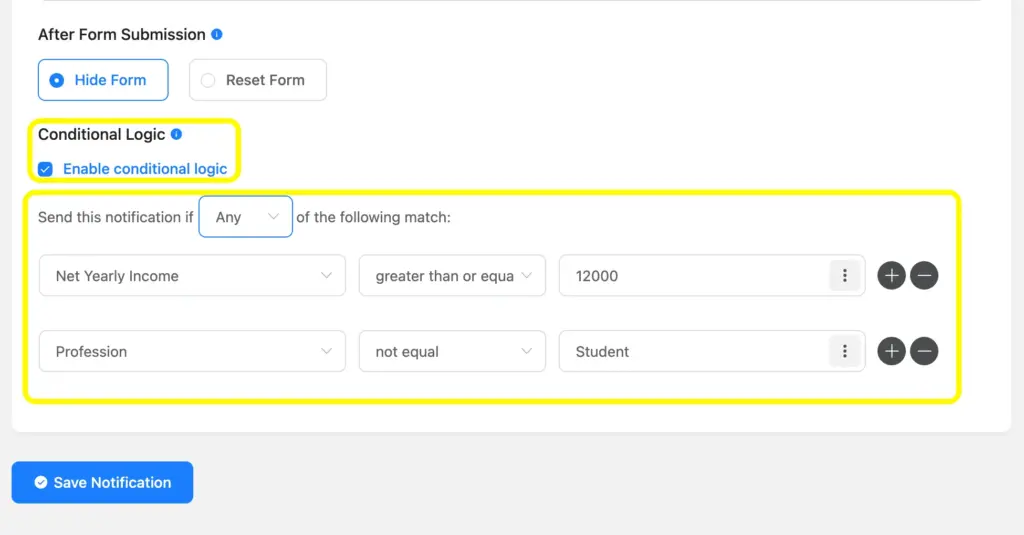Click the Enable conditional logic label text
This screenshot has width=1024, height=535.
click(x=145, y=169)
